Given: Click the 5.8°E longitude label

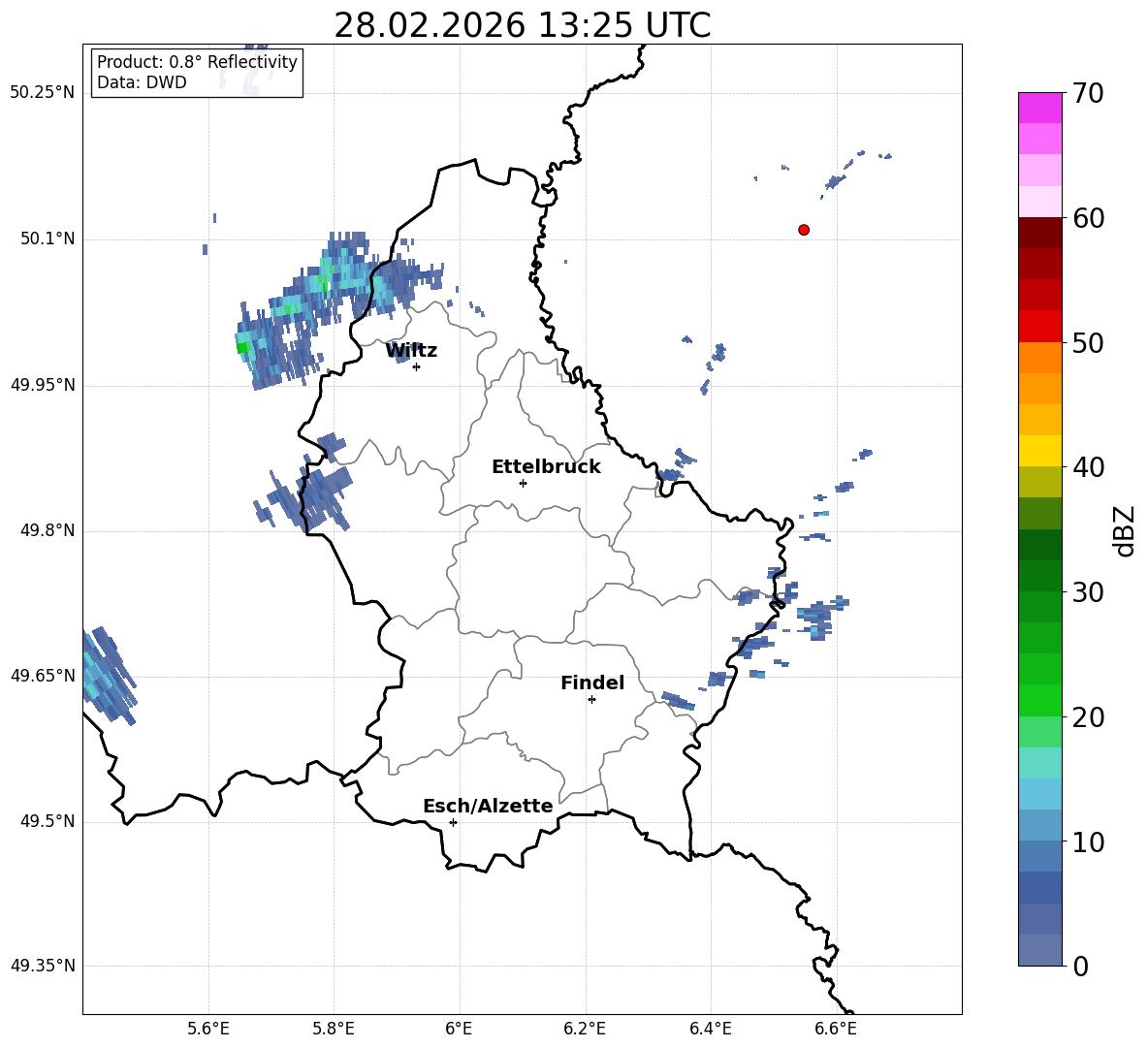Looking at the screenshot, I should (x=334, y=1029).
